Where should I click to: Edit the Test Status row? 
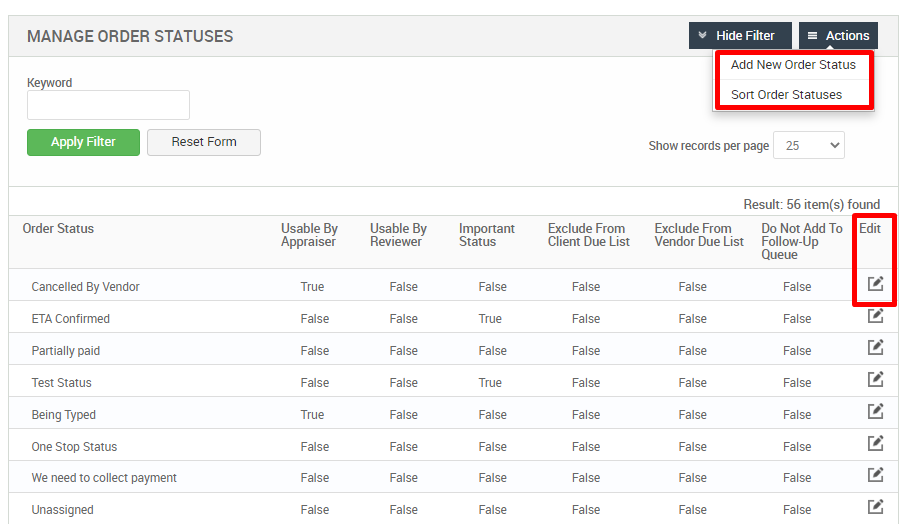click(875, 380)
